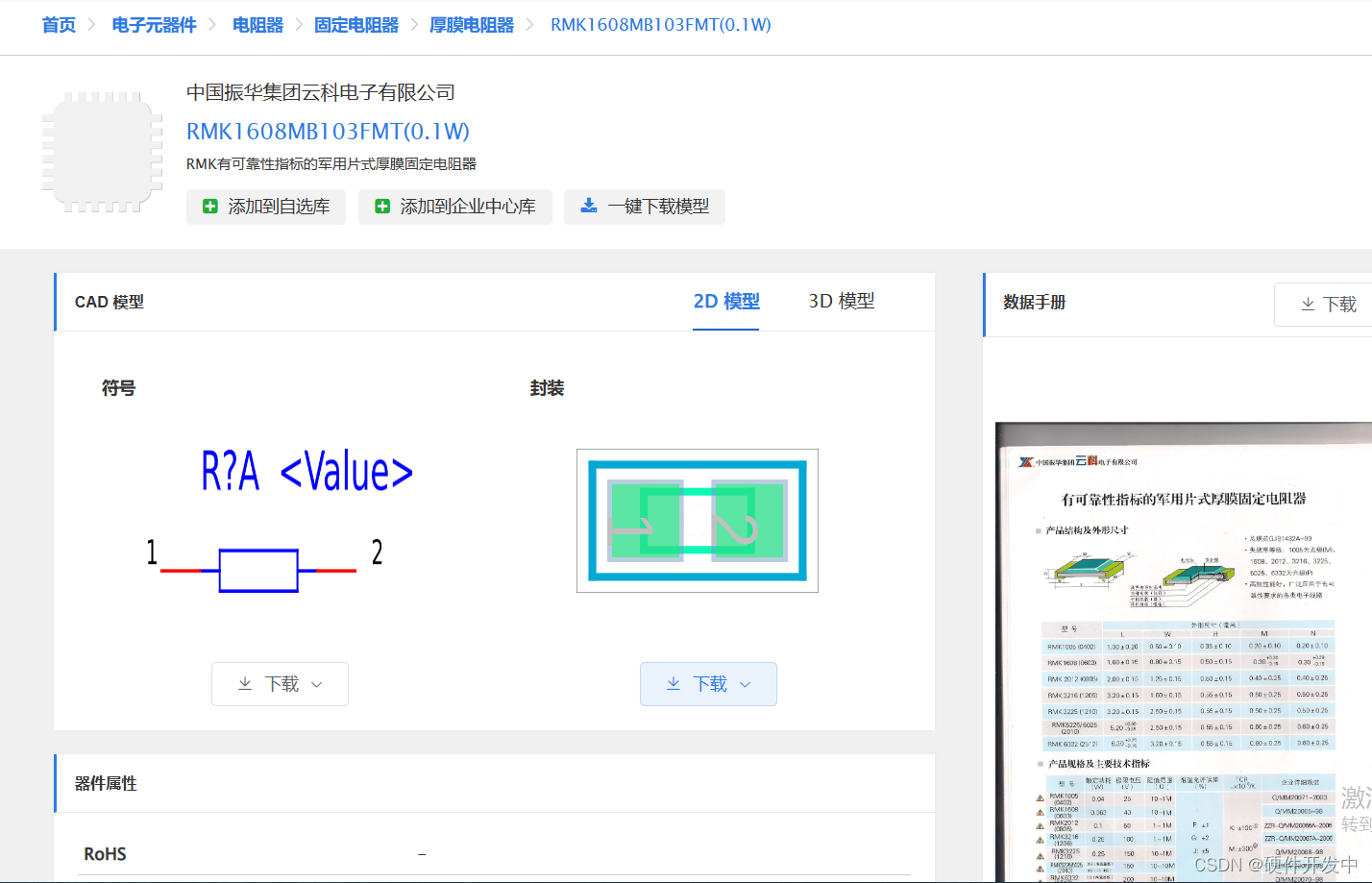Click the green plus icon for 添加到企业中心库
This screenshot has height=883, width=1372.
tap(382, 207)
